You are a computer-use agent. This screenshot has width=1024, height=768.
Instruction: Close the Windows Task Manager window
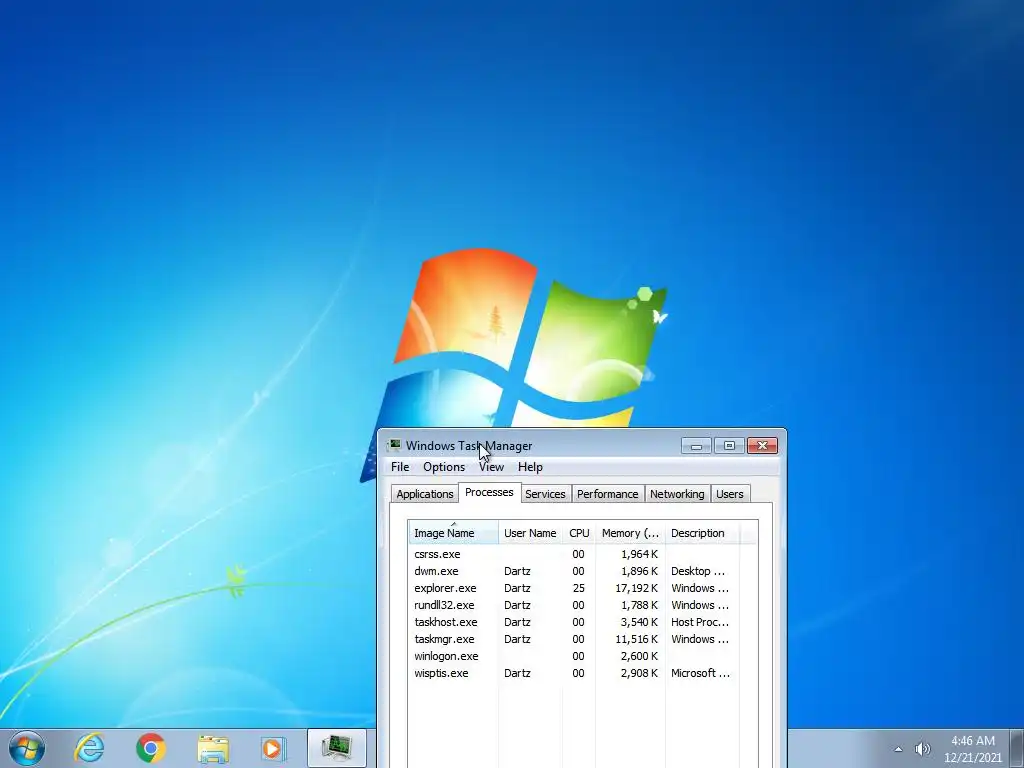tap(762, 445)
